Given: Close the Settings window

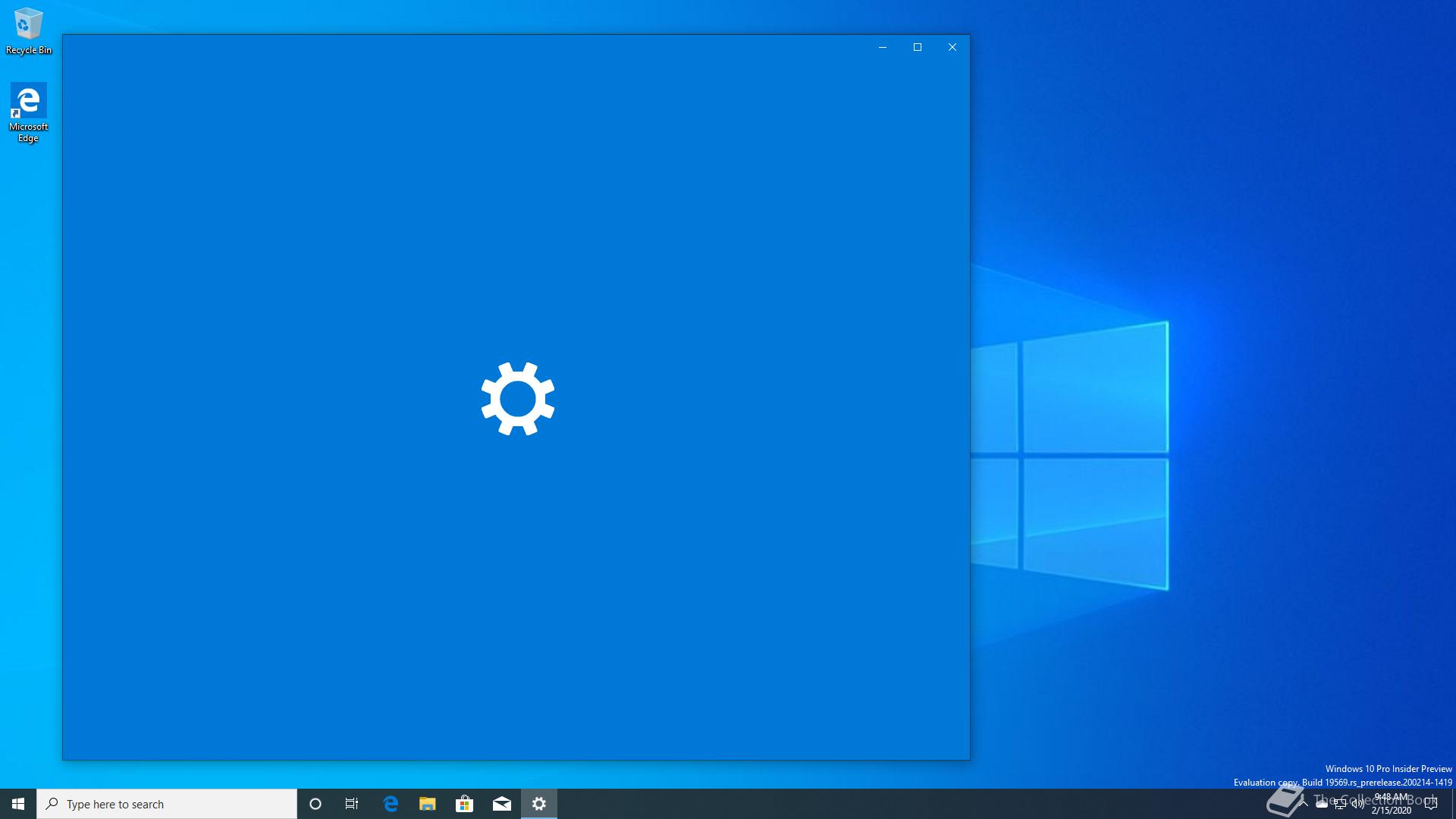Looking at the screenshot, I should pos(952,47).
